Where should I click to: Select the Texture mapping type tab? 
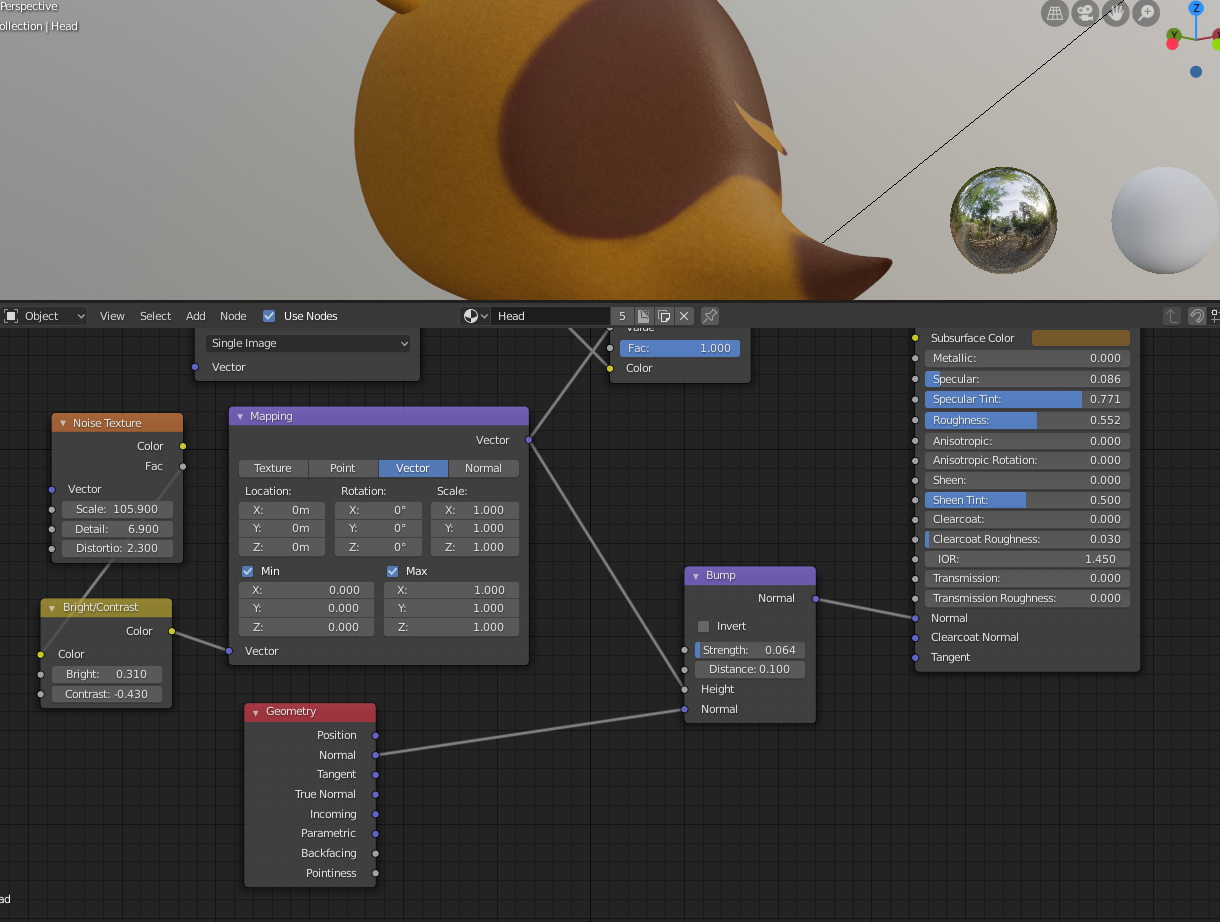tap(273, 468)
